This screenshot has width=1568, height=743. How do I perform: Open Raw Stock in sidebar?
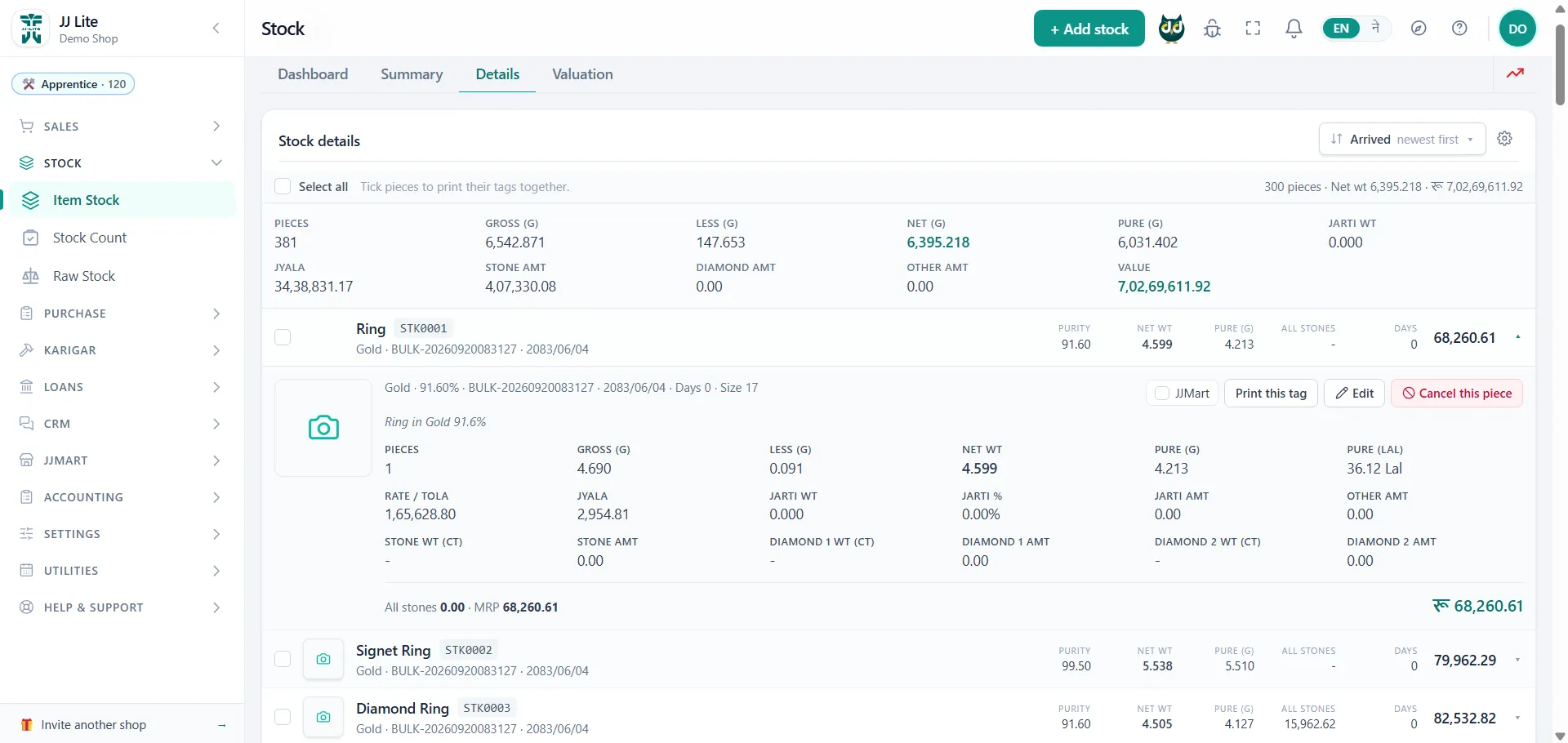(x=121, y=276)
